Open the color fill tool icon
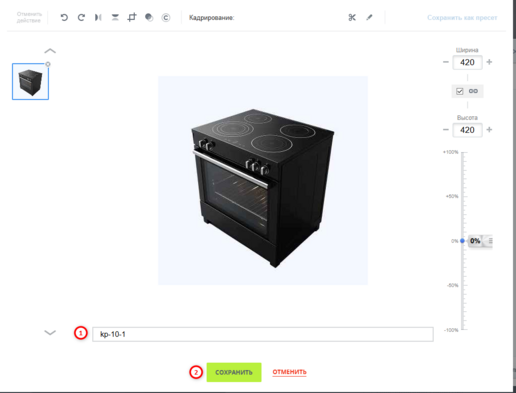The height and width of the screenshot is (393, 516). (149, 17)
